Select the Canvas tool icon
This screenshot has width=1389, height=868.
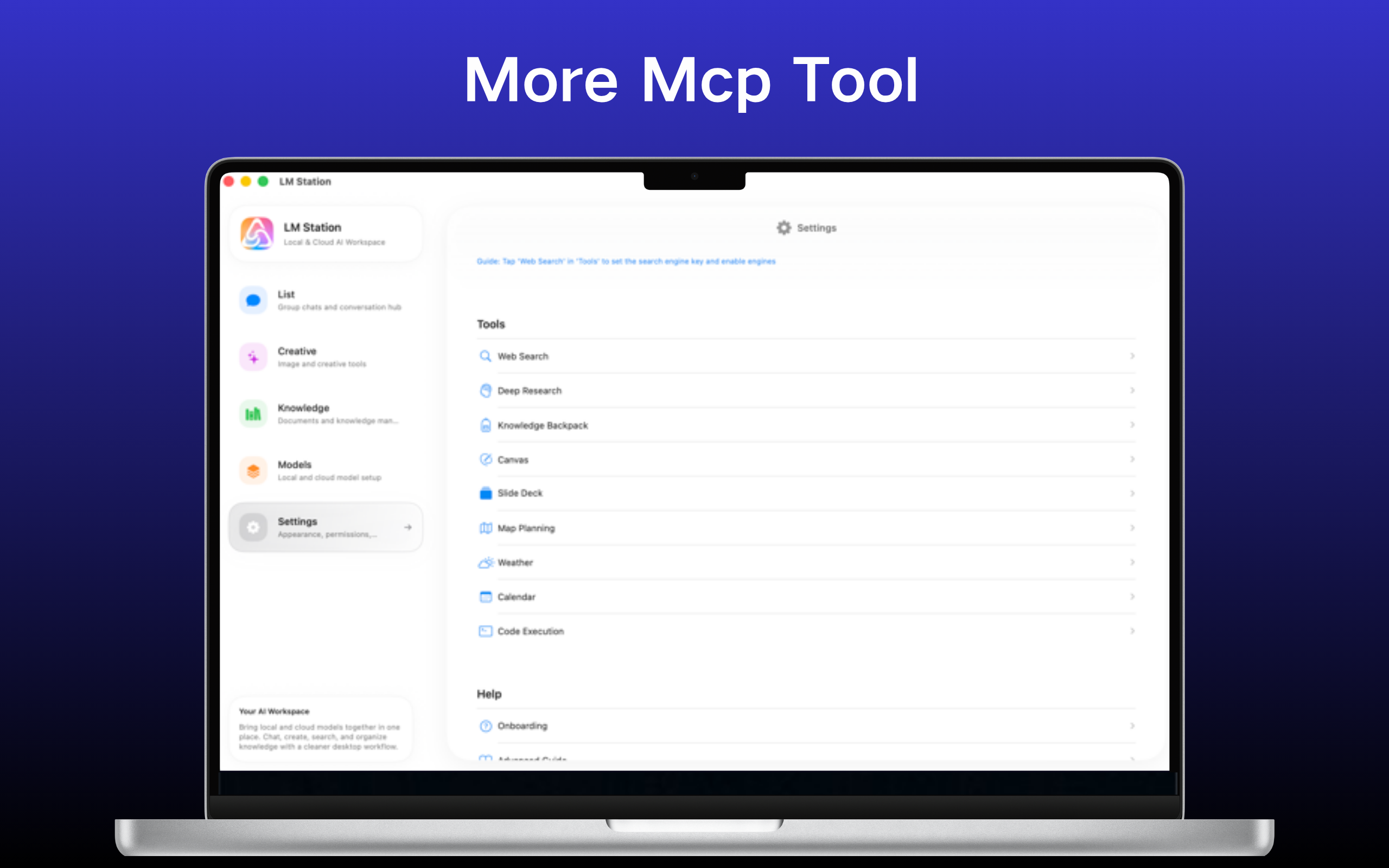[485, 459]
